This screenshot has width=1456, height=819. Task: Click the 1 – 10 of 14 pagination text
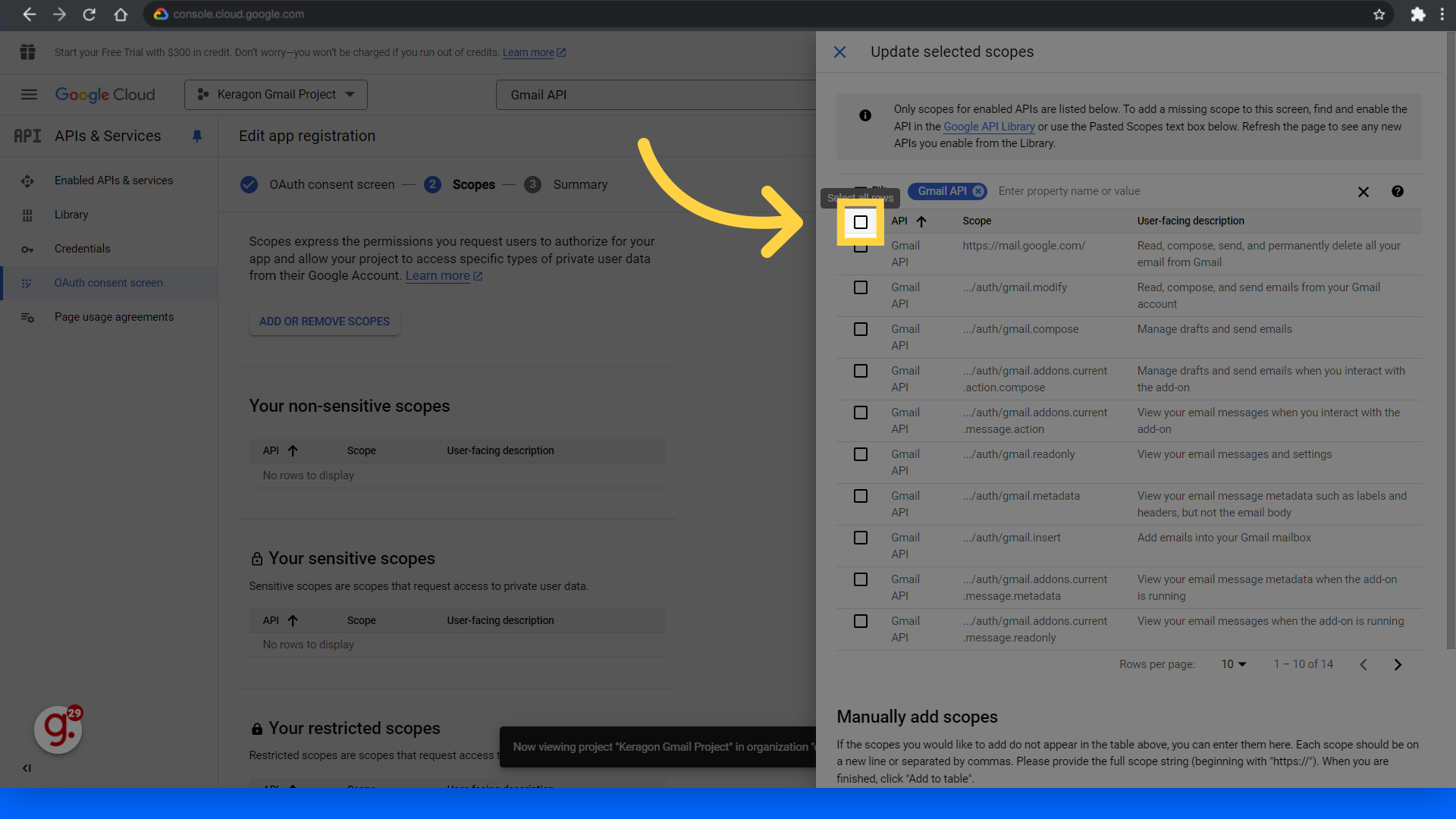pos(1303,665)
